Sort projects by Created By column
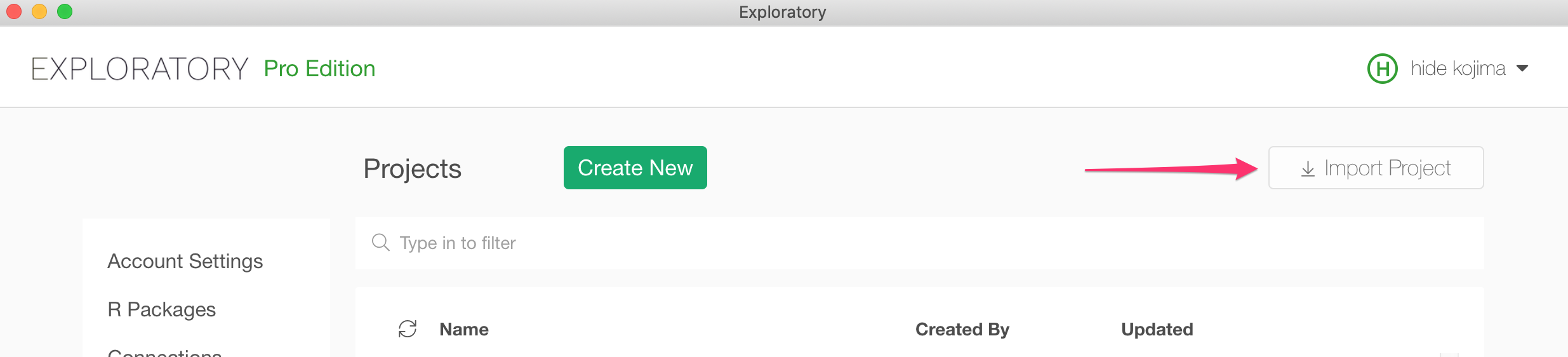 point(962,329)
